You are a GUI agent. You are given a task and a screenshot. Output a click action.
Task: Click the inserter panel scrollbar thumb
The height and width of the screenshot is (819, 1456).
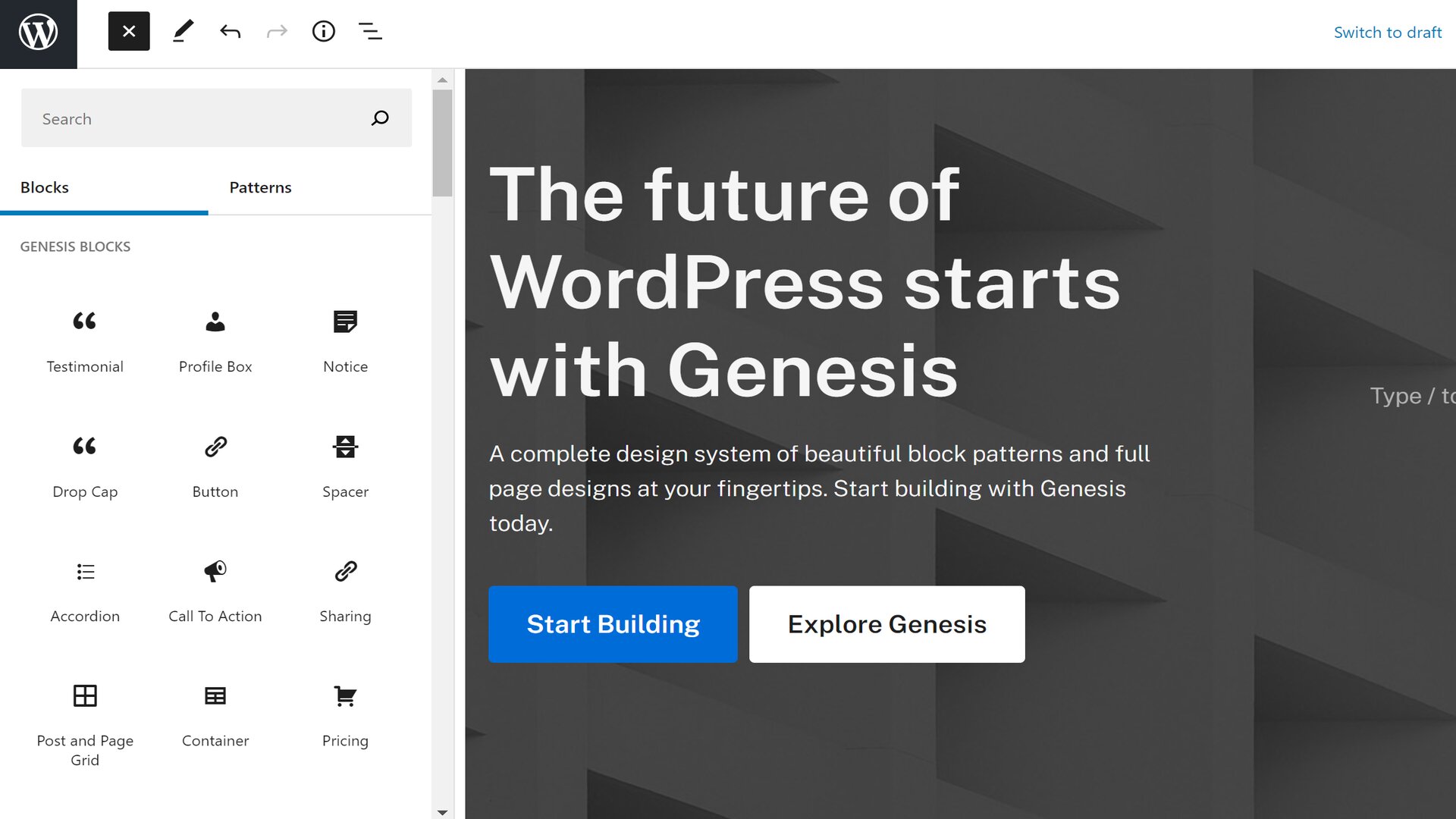pos(442,143)
